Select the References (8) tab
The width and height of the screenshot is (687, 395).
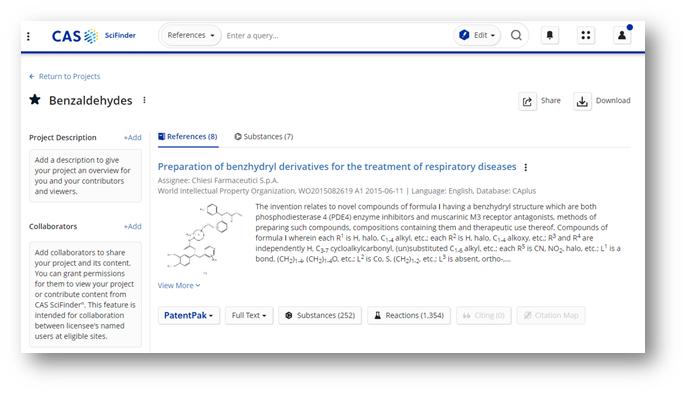point(188,137)
